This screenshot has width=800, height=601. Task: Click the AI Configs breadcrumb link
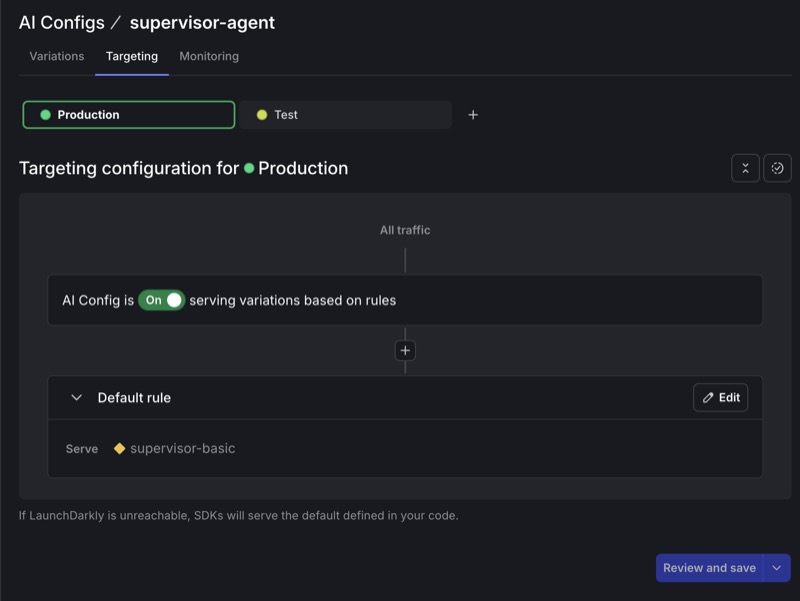62,22
